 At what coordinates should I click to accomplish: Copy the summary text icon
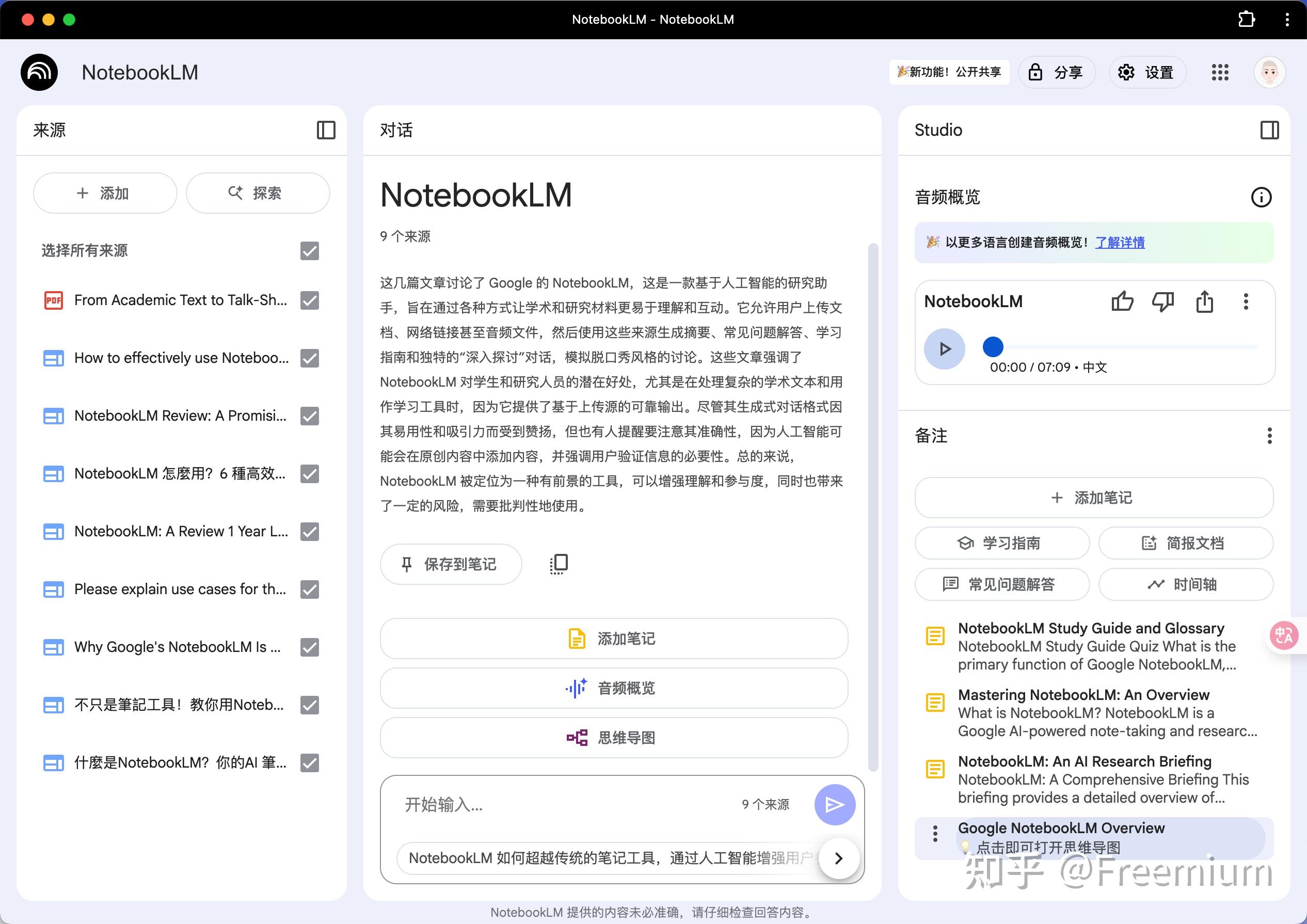coord(559,564)
